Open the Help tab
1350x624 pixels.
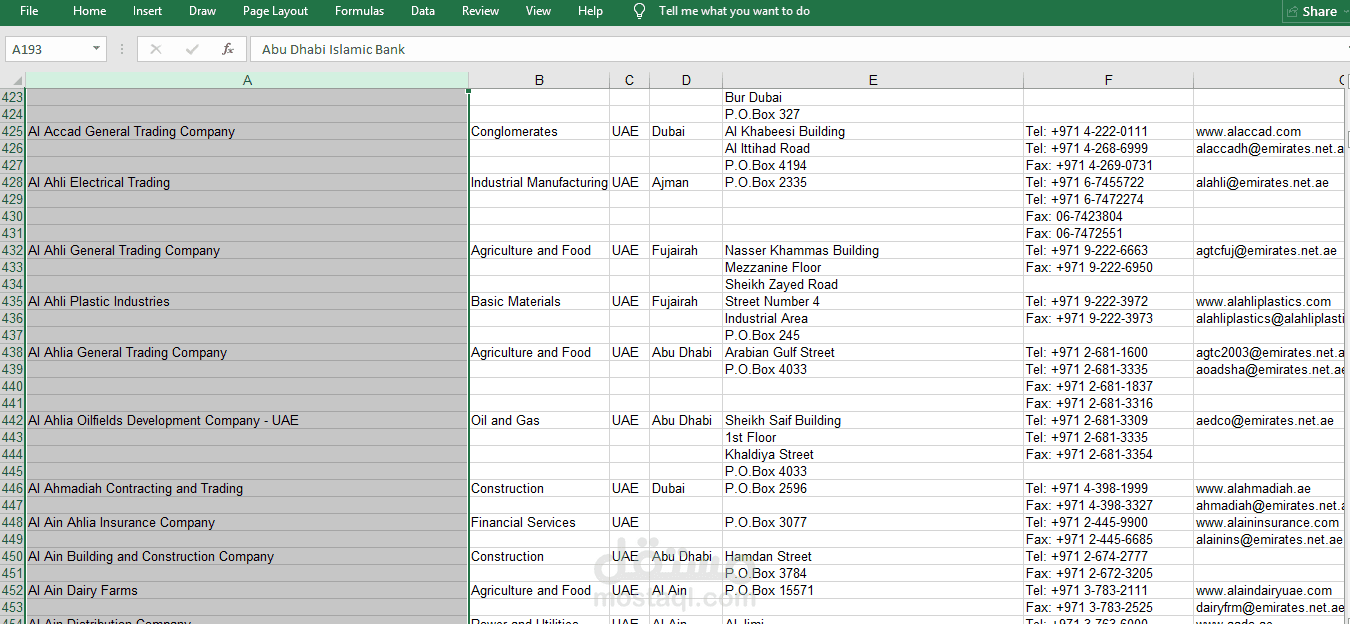590,11
